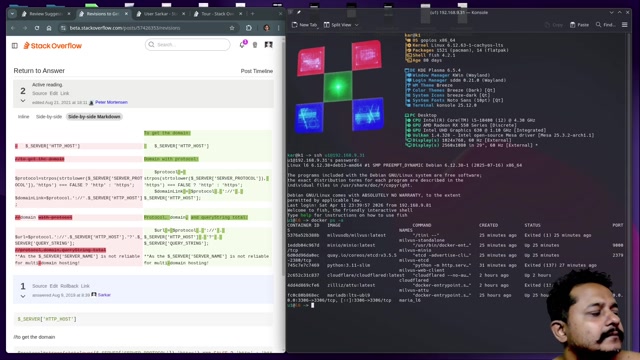Go forward in the browser
The image size is (640, 360).
pyautogui.click(x=25, y=28)
